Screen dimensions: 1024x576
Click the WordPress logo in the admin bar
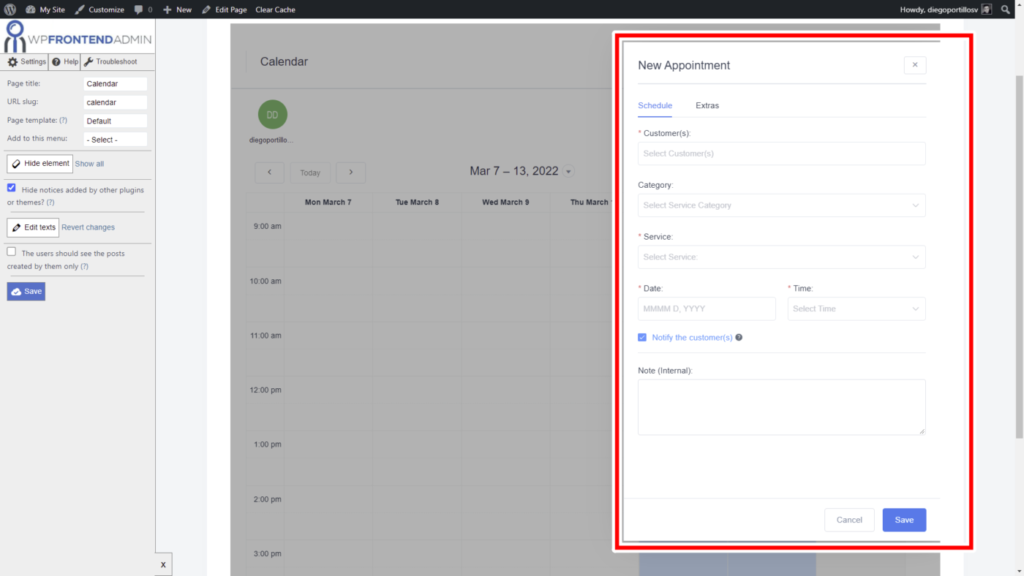9,9
